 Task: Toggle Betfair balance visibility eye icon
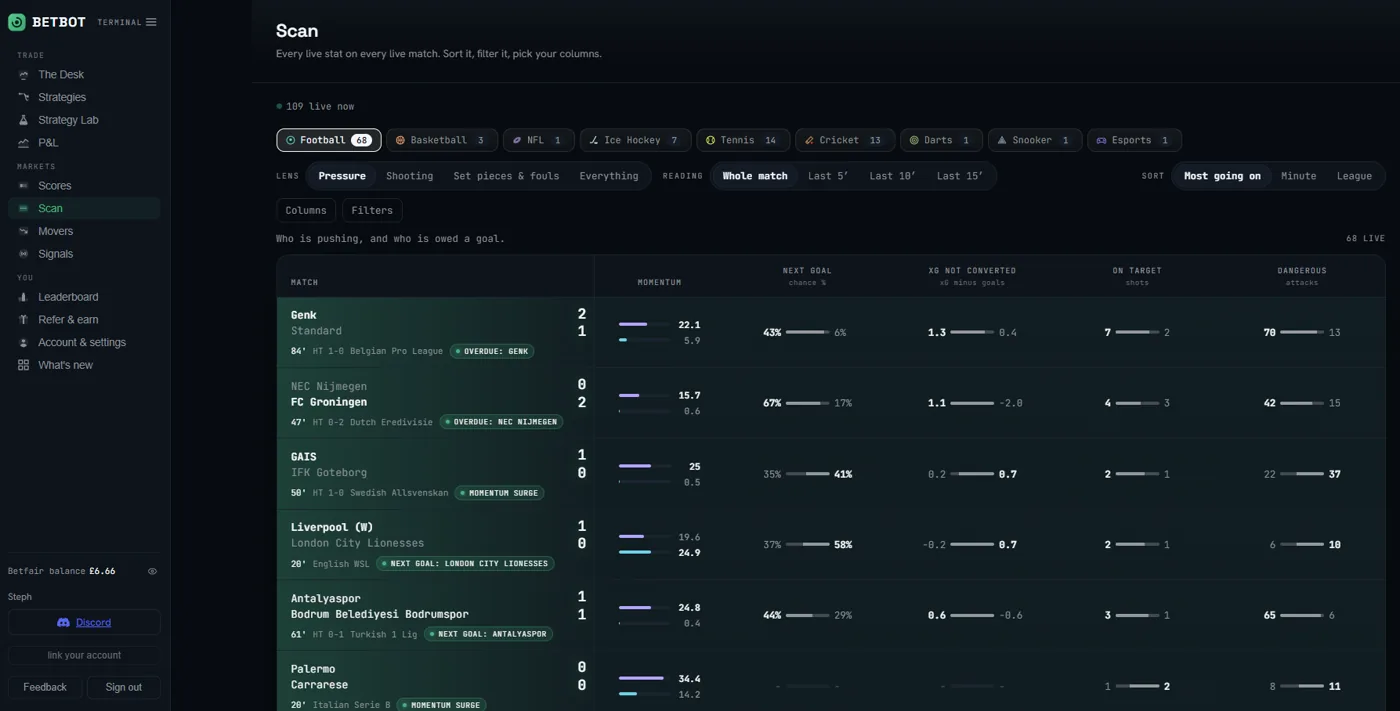click(x=152, y=571)
